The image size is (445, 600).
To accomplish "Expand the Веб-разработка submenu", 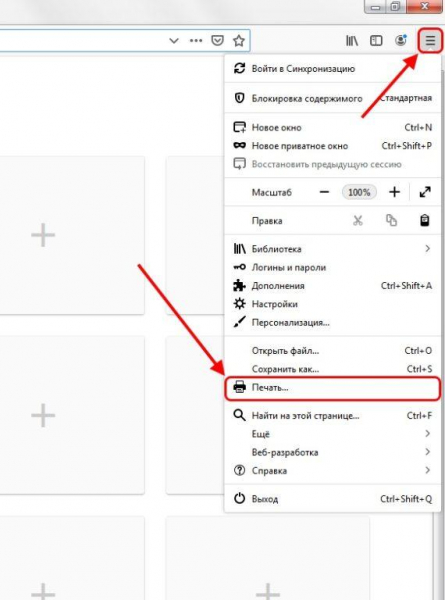I will (x=332, y=452).
